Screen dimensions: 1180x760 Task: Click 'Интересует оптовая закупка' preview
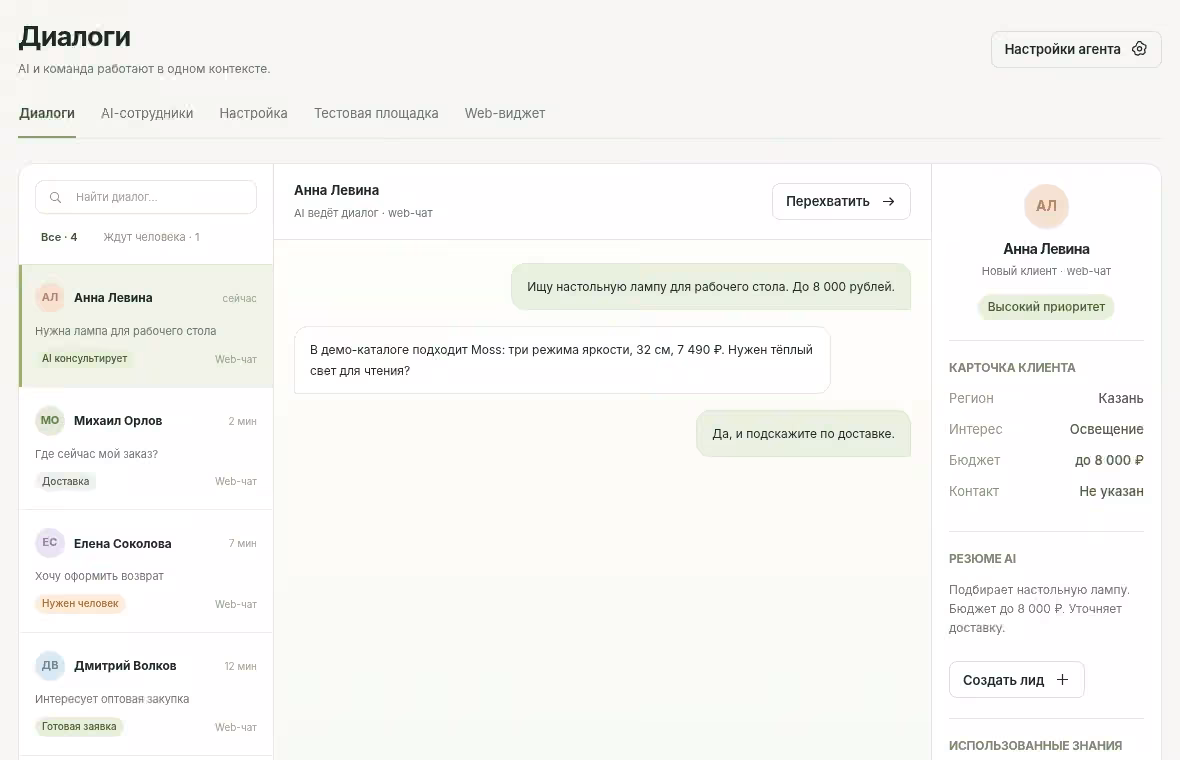(x=112, y=699)
